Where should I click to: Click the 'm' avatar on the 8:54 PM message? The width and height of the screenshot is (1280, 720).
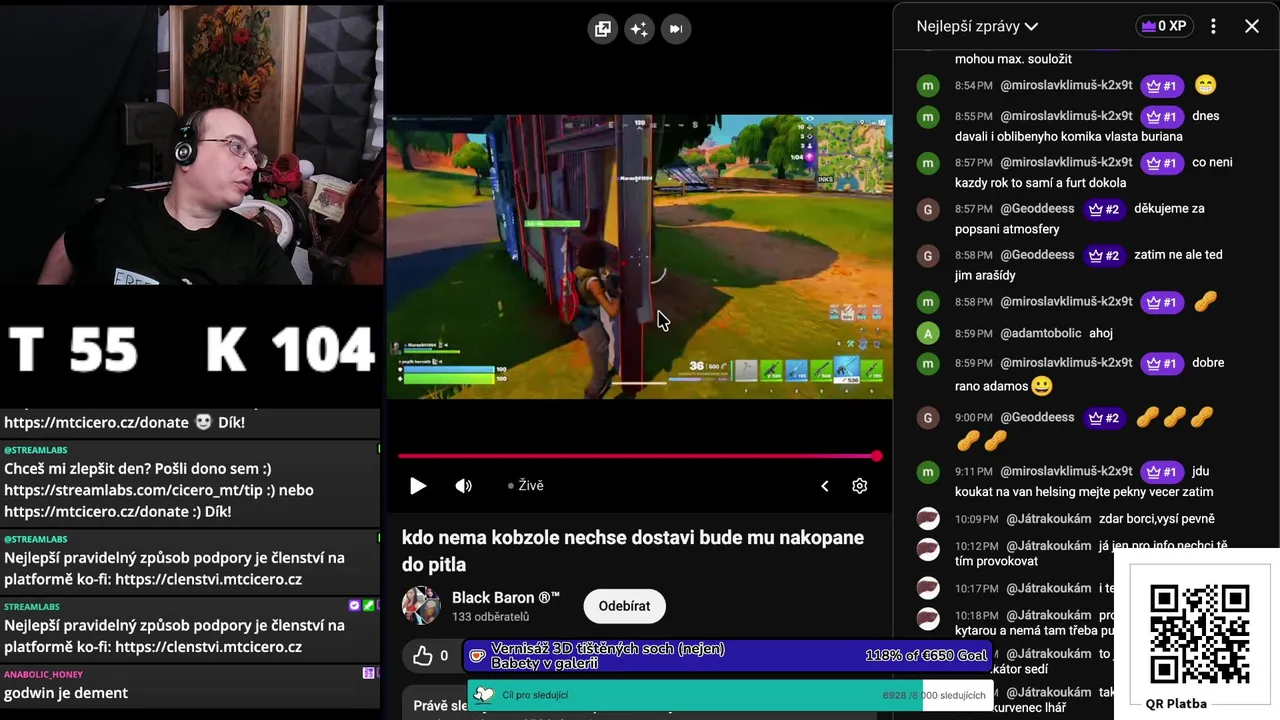[928, 86]
